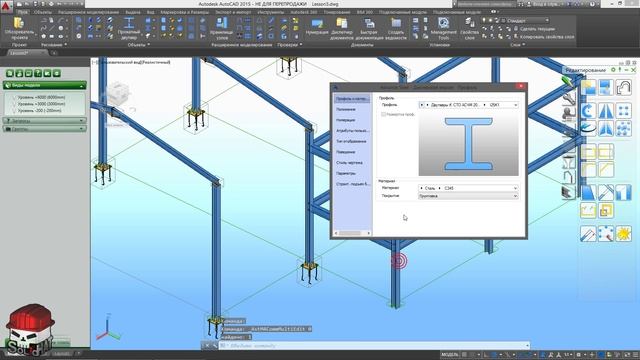Screen dimensions: 640x360
Task: Toggle the checkbox under the Profile row in the dialog
Action: [x=383, y=115]
